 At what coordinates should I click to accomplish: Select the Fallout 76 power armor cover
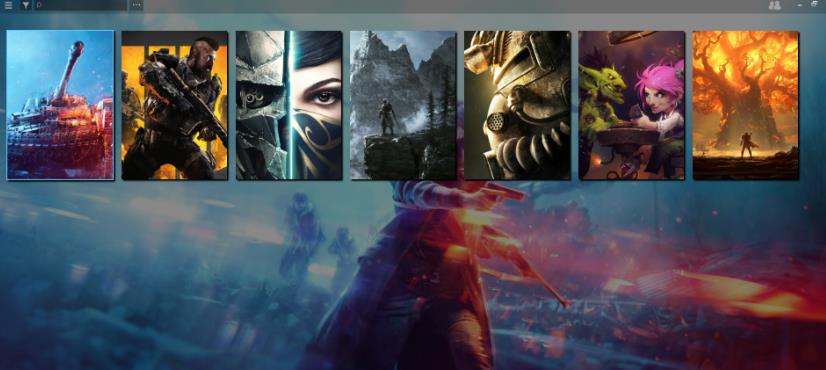pyautogui.click(x=517, y=105)
